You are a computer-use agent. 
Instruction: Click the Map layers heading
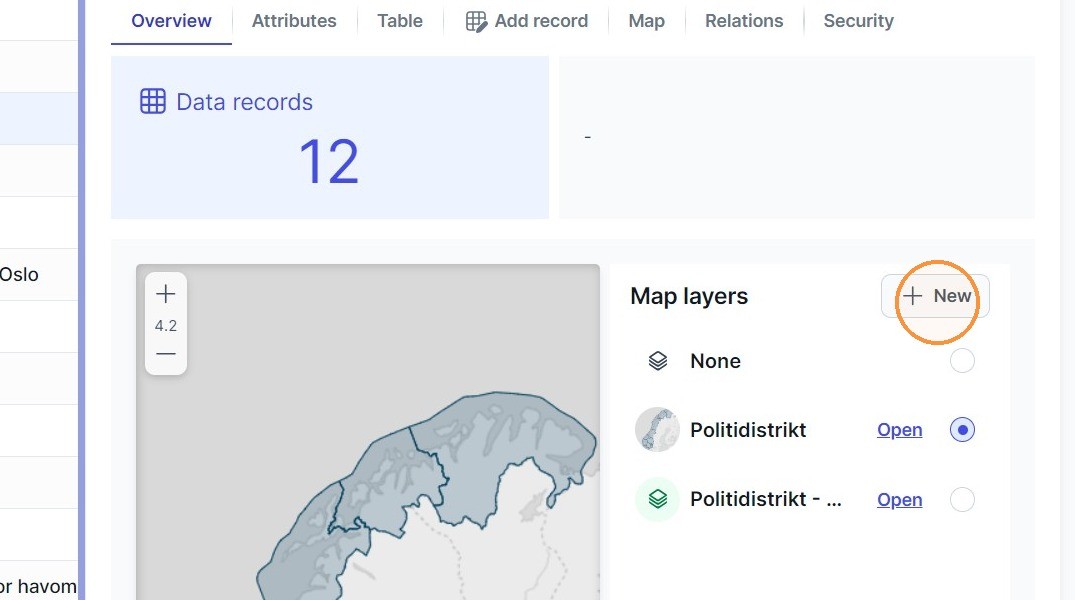(689, 296)
